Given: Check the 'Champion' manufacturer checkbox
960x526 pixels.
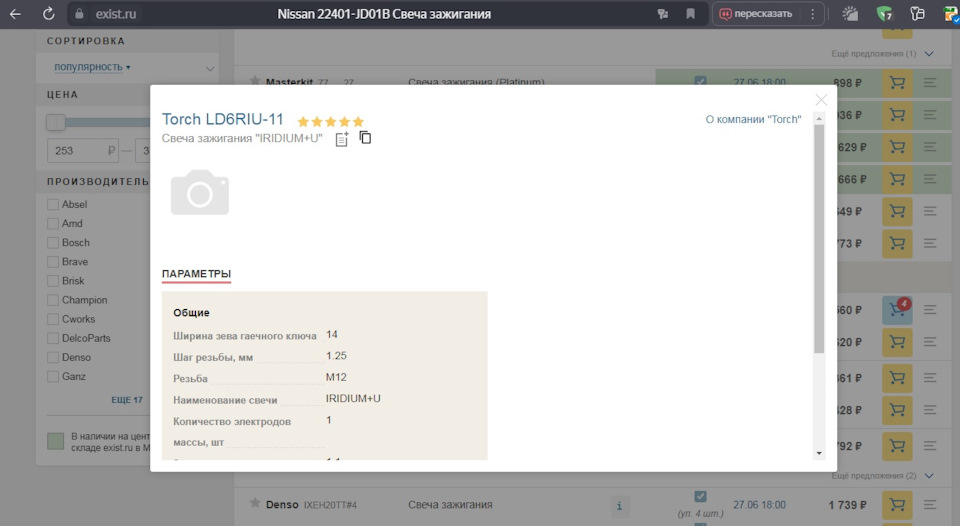Looking at the screenshot, I should point(53,300).
